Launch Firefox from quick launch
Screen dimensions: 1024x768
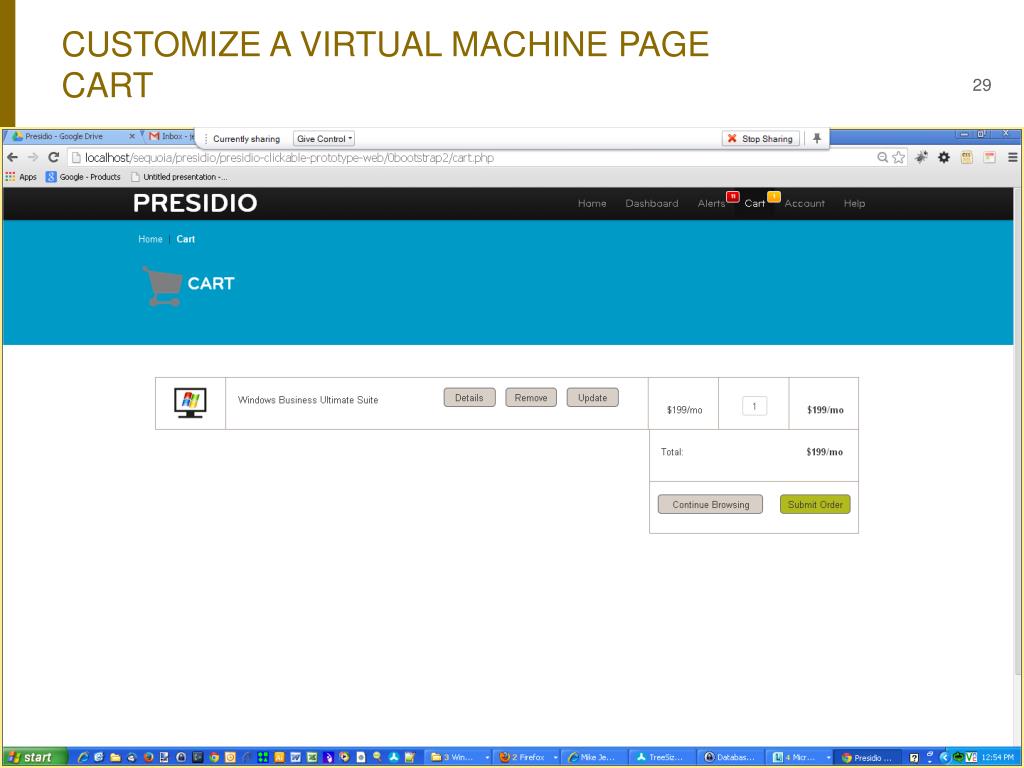point(148,758)
